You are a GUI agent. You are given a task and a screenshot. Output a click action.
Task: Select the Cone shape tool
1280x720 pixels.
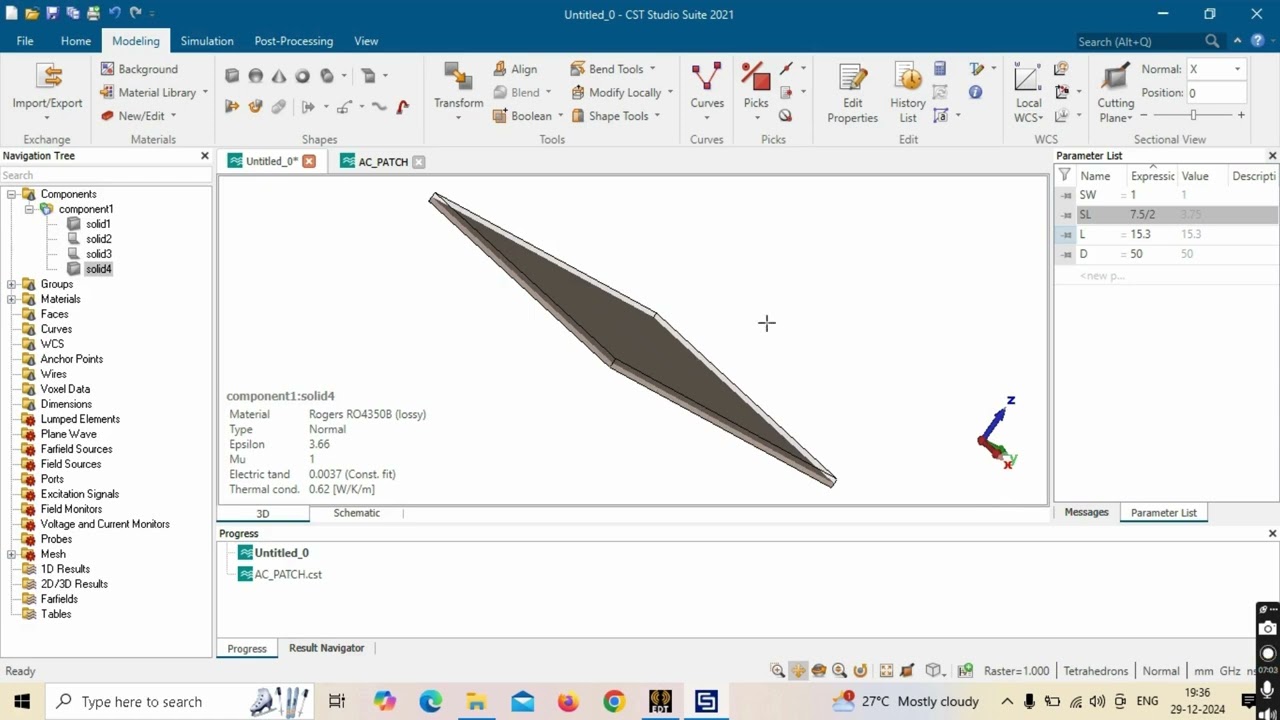[x=279, y=76]
